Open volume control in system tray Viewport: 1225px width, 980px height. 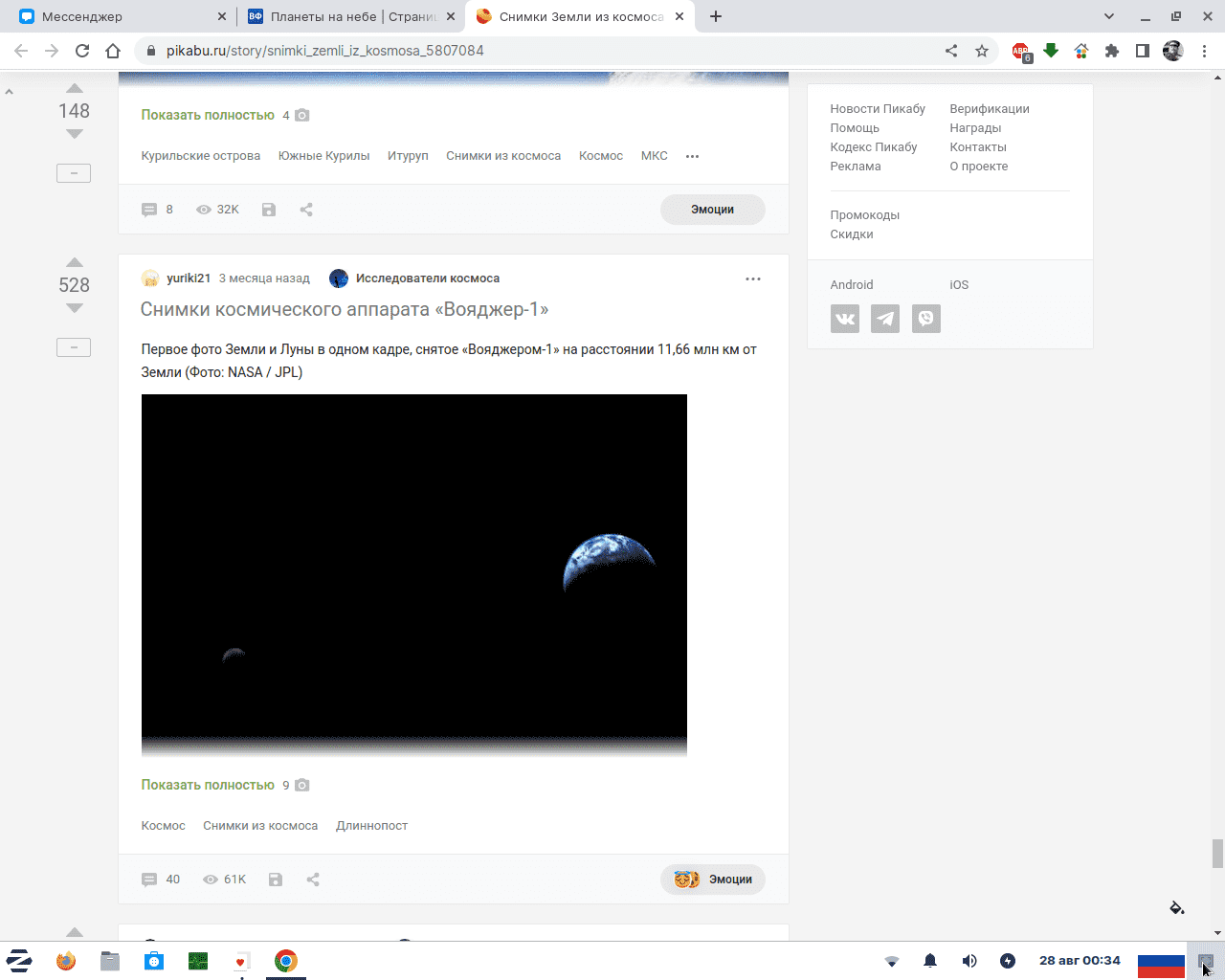(x=969, y=961)
